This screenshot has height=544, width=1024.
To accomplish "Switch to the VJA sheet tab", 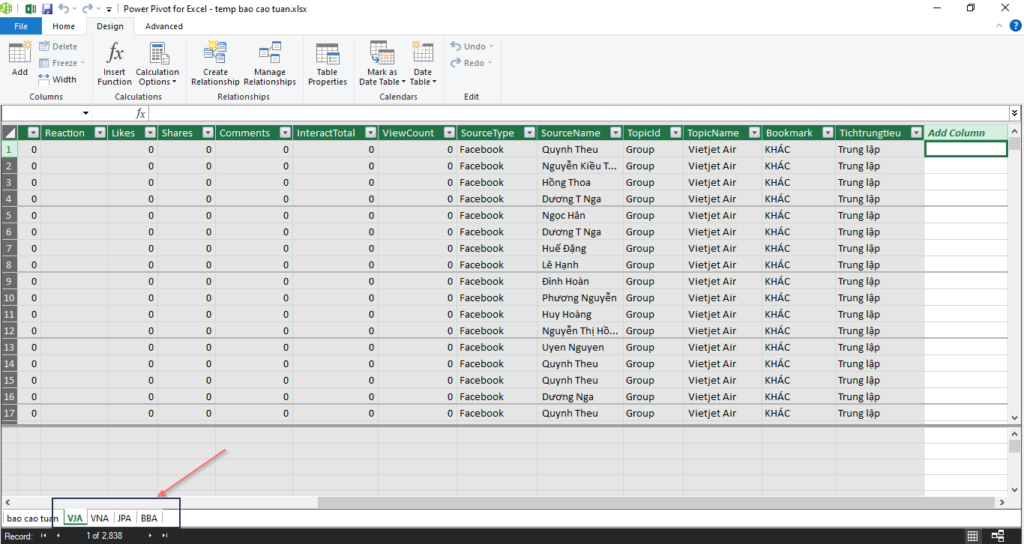I will coord(75,518).
